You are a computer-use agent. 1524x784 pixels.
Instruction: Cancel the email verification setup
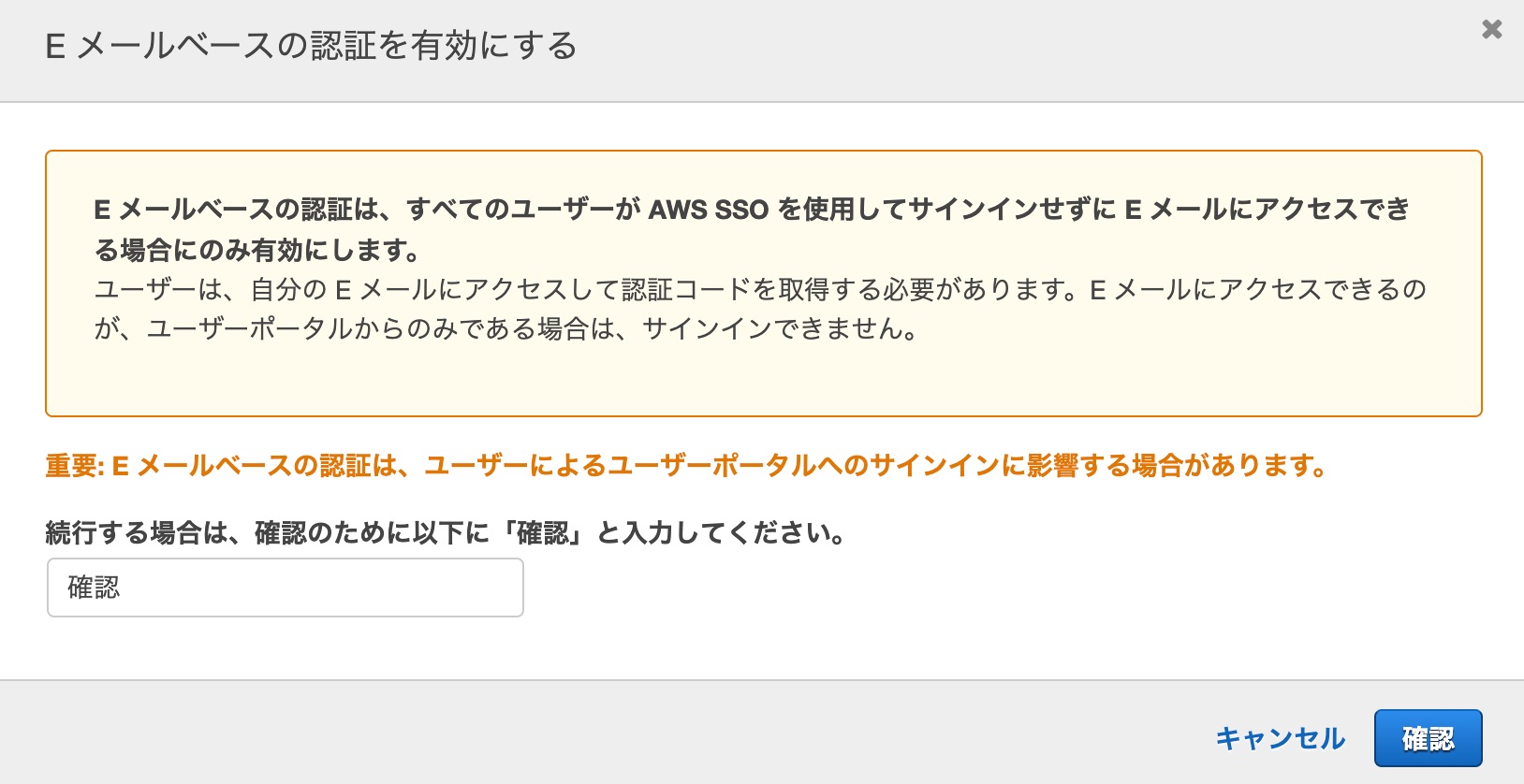1279,738
